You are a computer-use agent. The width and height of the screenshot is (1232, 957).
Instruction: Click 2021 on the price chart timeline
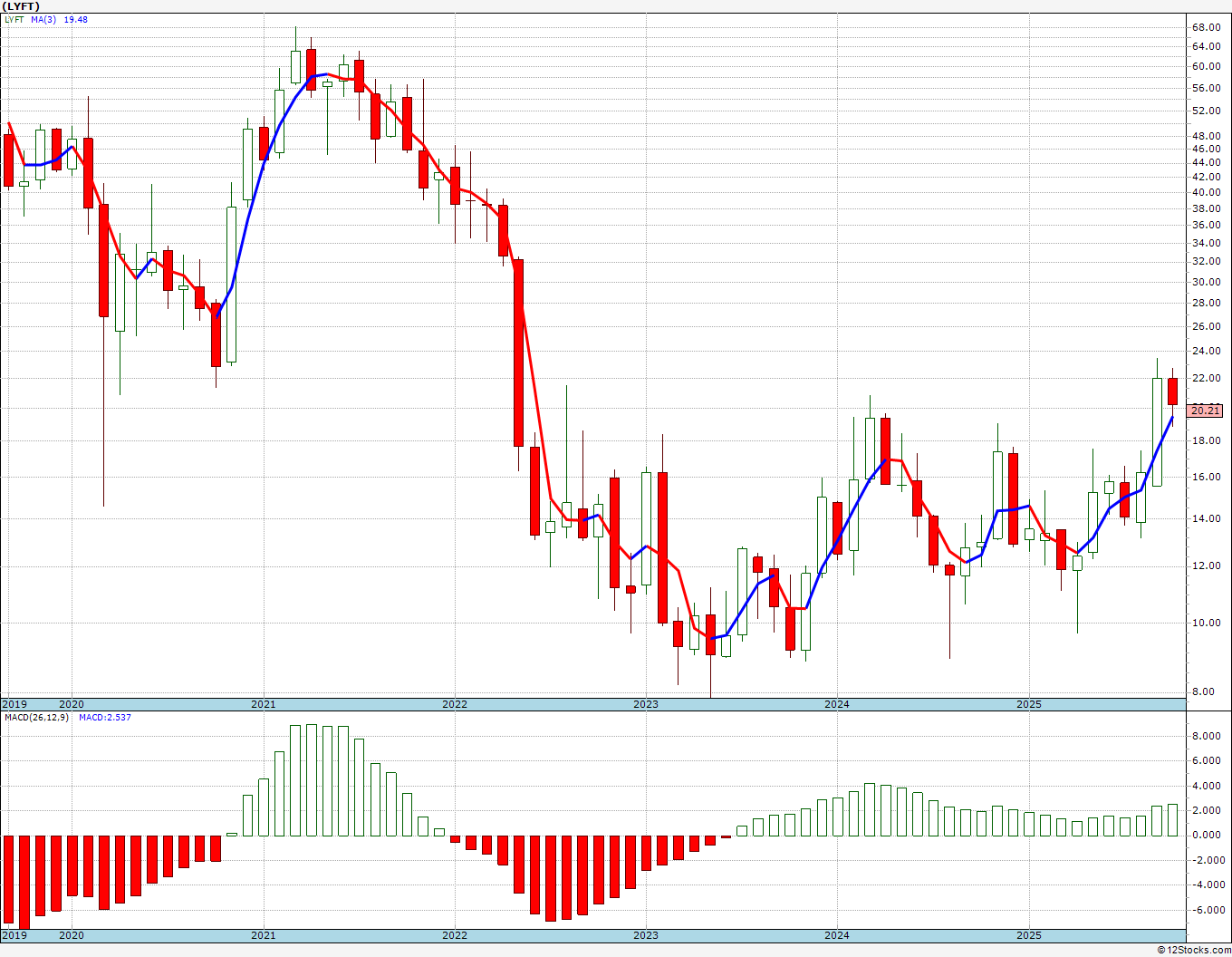coord(264,704)
